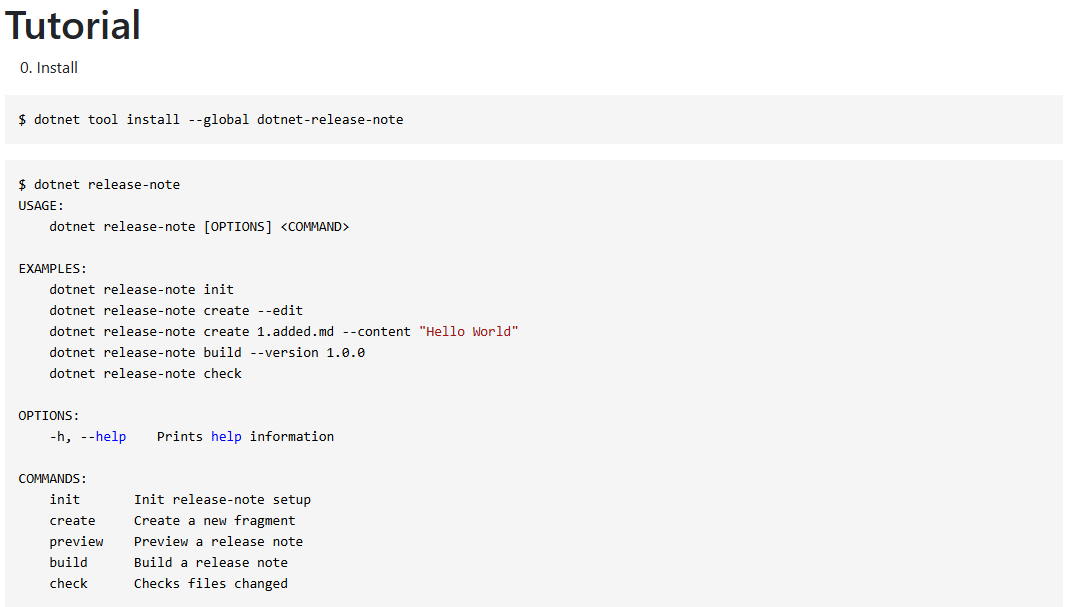Click the OPTIONS: label
Screen dimensions: 1069x607
pyautogui.click(x=49, y=416)
